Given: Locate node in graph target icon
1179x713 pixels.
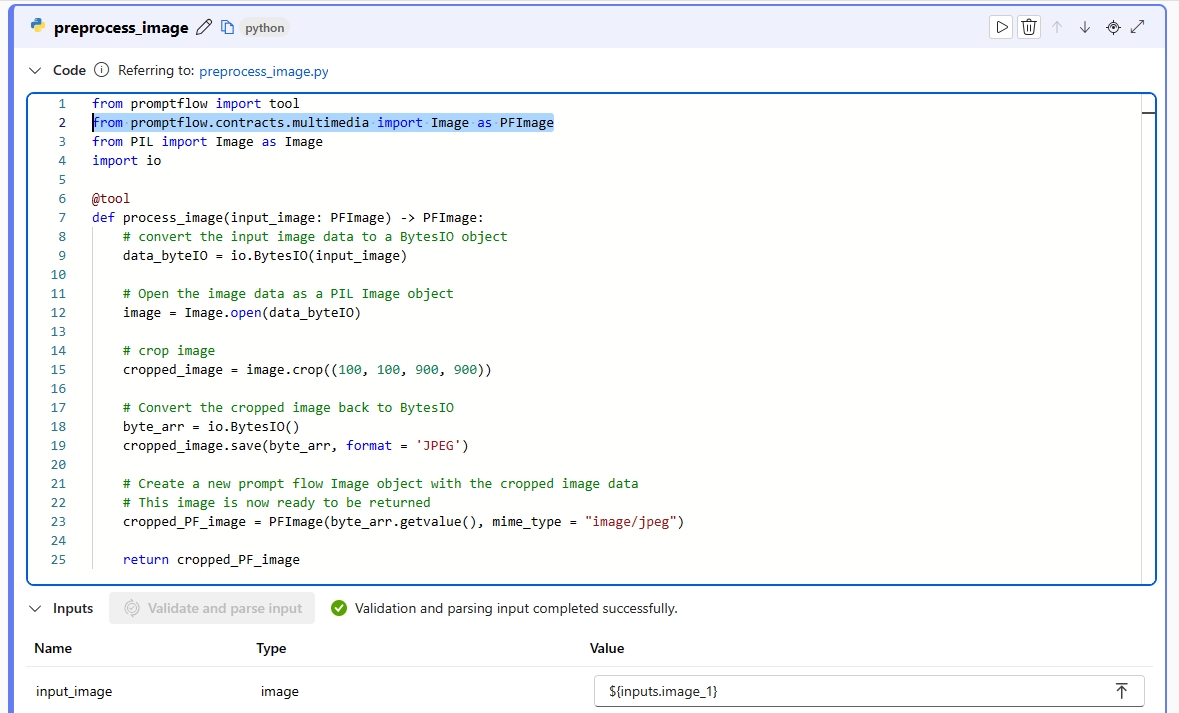Looking at the screenshot, I should (x=1114, y=27).
